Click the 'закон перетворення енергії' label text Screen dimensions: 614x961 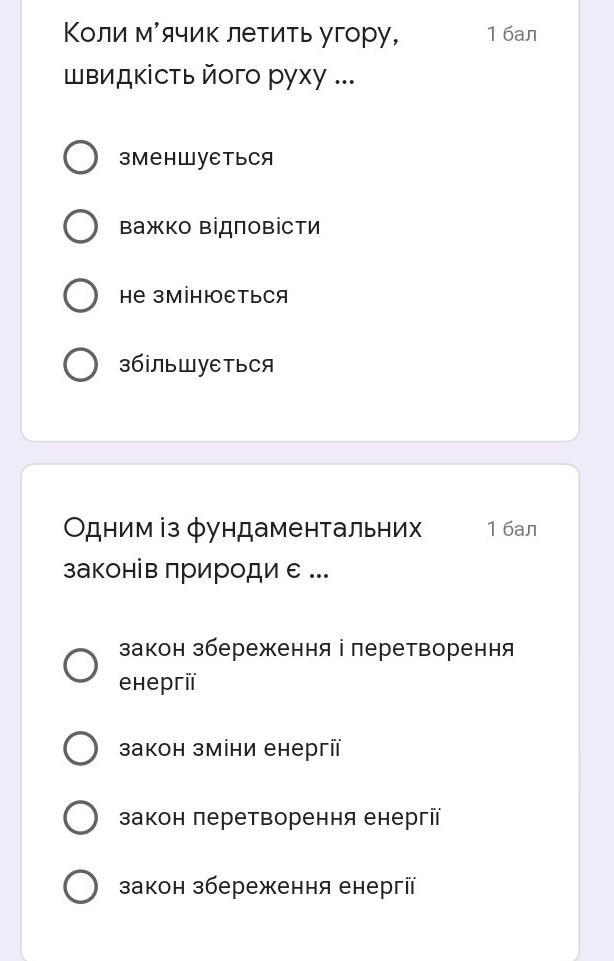point(280,817)
